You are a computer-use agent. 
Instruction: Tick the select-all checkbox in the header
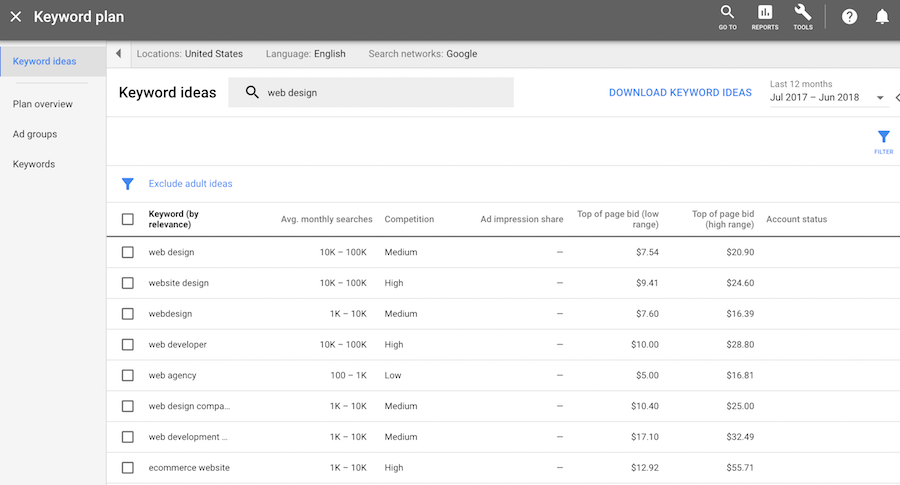(x=127, y=219)
